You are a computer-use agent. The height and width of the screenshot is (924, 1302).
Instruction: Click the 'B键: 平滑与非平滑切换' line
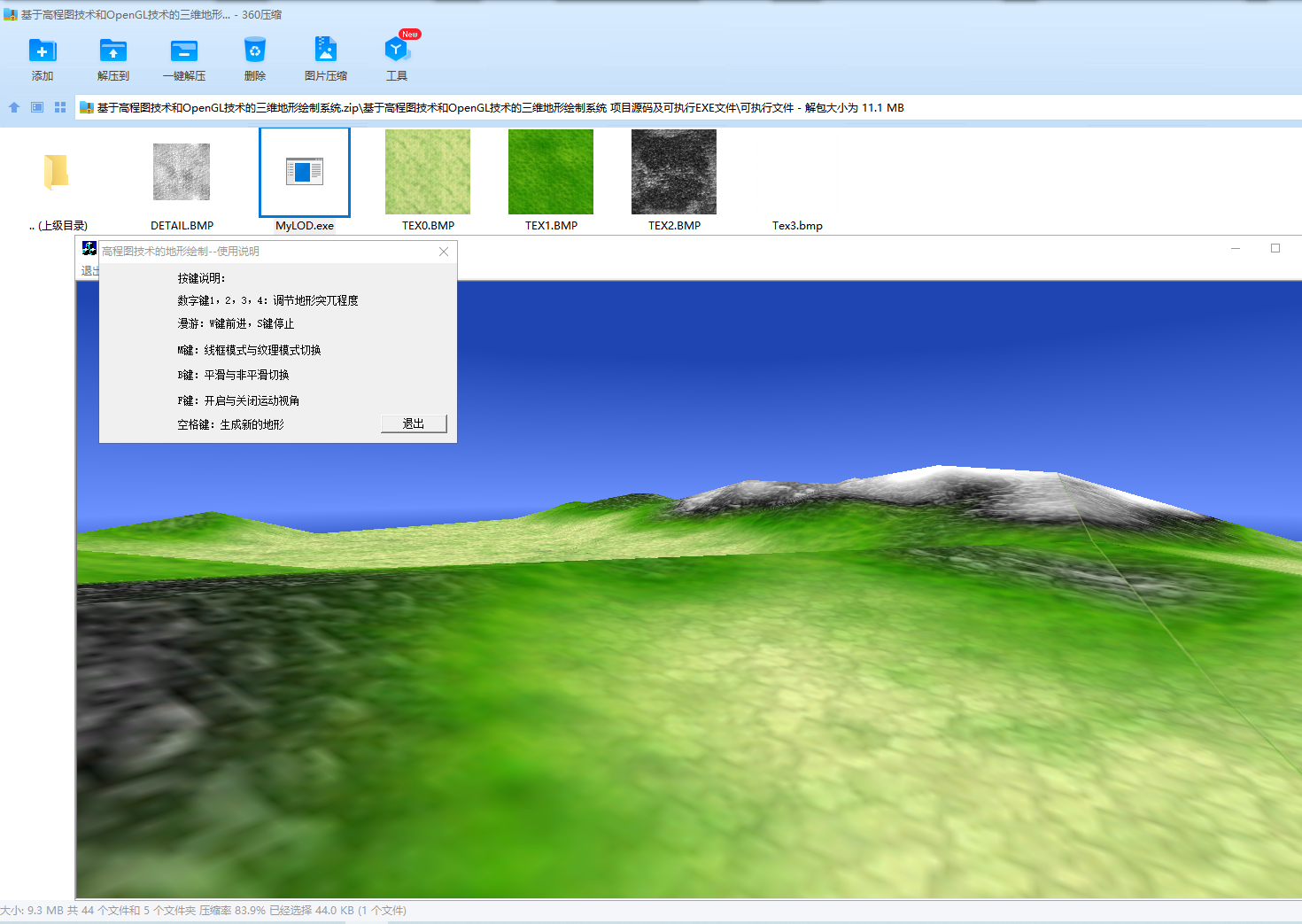pos(233,376)
